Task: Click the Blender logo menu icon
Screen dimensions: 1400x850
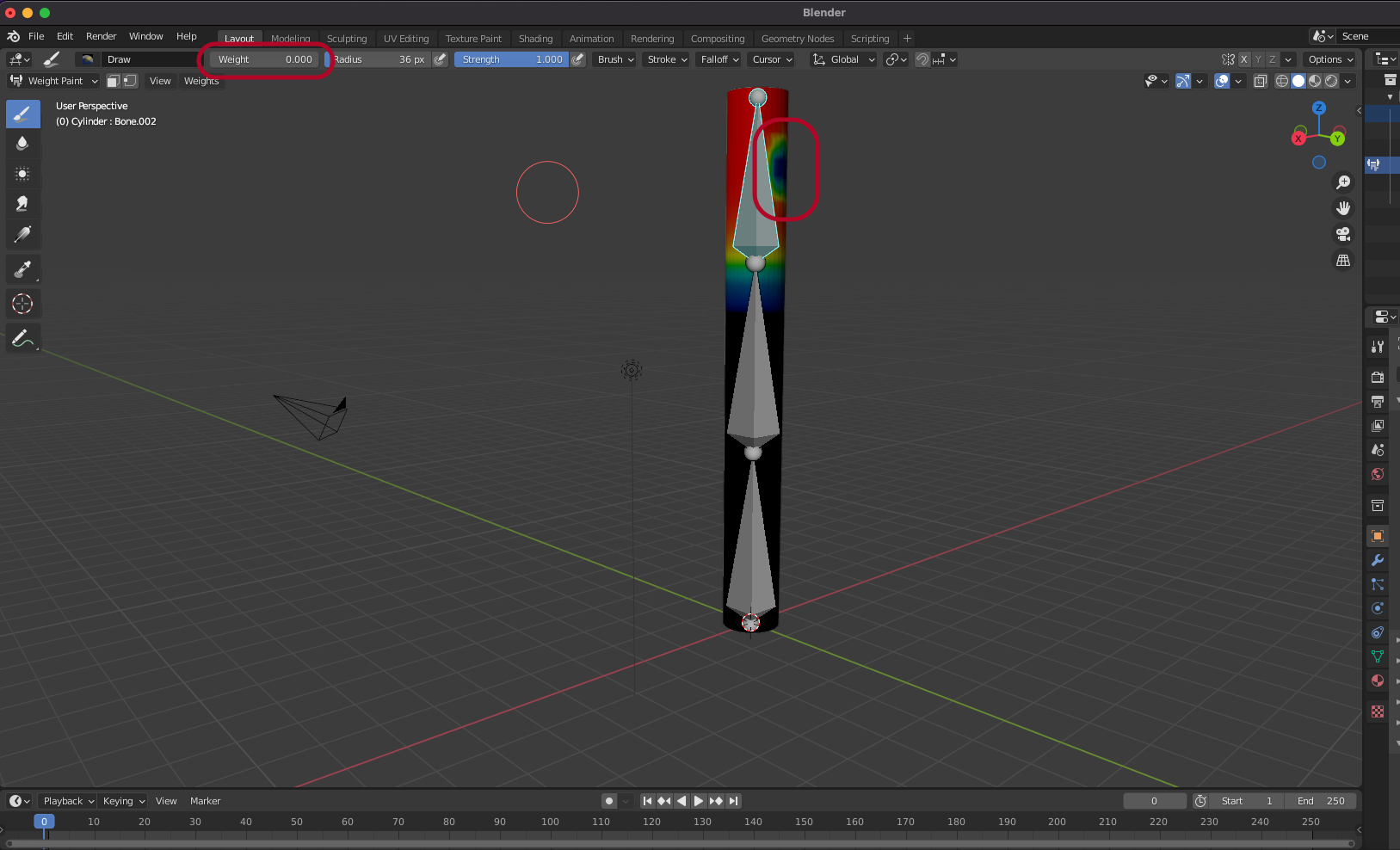Action: coord(13,36)
